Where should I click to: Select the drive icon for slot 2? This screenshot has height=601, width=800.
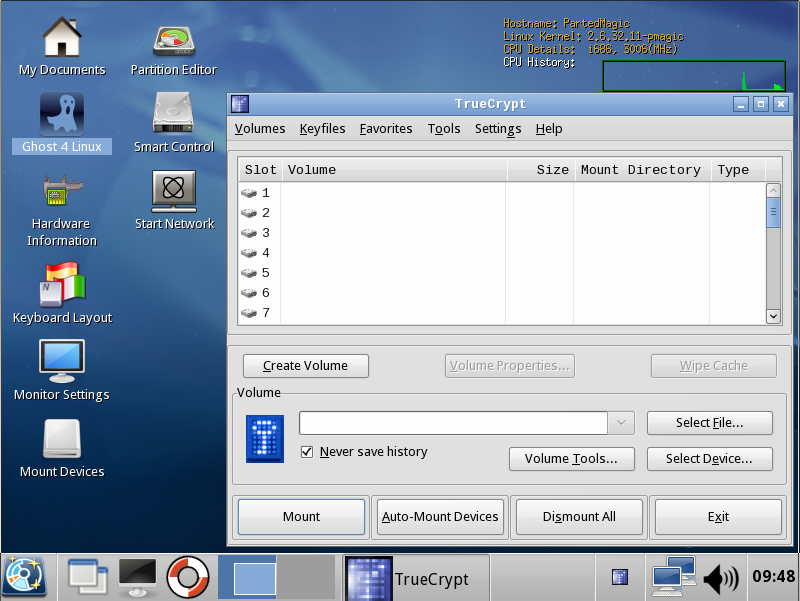pyautogui.click(x=249, y=213)
